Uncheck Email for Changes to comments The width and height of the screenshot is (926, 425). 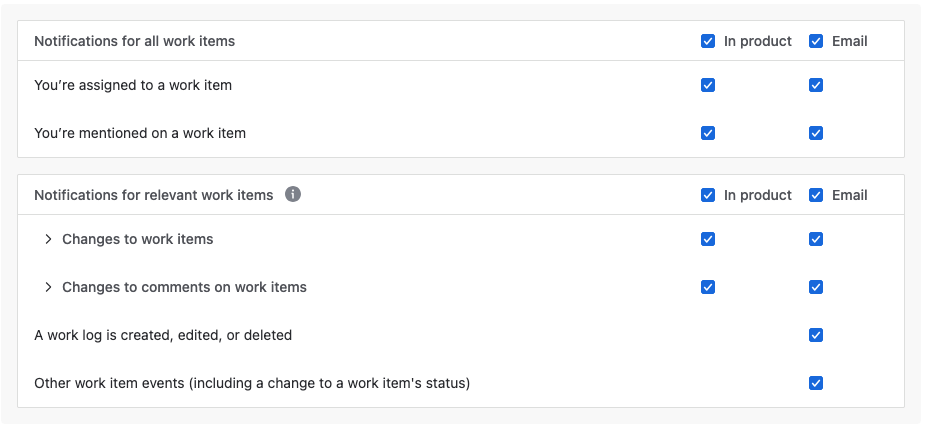(816, 287)
